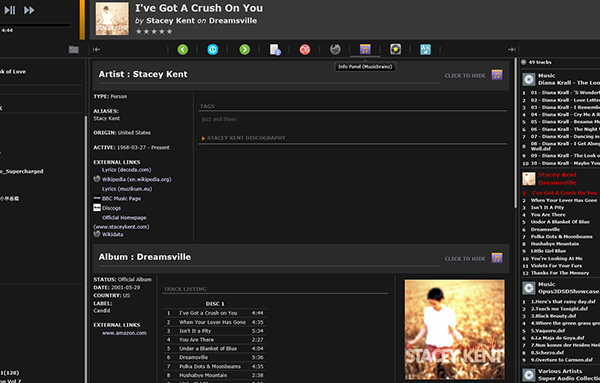Screen dimensions: 600x383
Task: Select 'Thanks For The Memory' in playlist
Action: pyautogui.click(x=561, y=273)
